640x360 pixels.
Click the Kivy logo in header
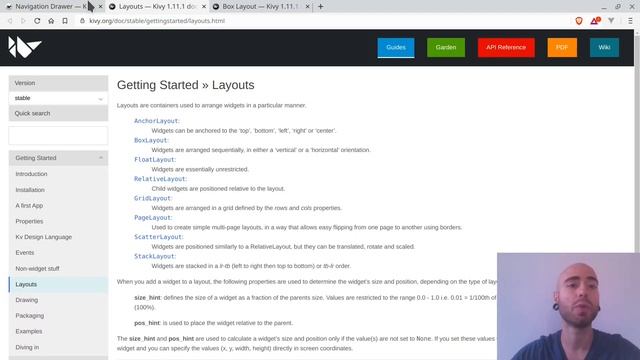point(25,47)
